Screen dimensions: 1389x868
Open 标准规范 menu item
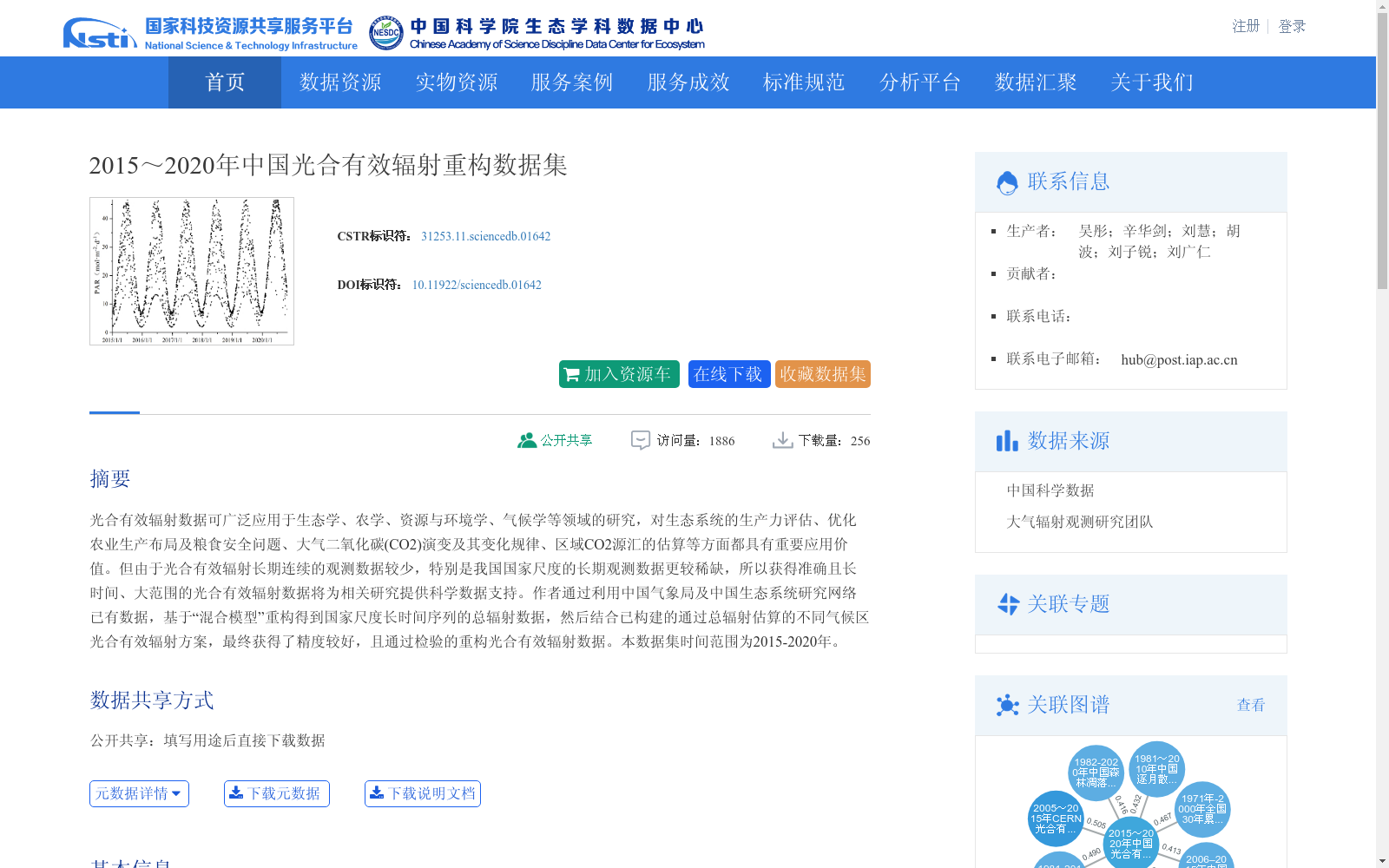pyautogui.click(x=804, y=82)
